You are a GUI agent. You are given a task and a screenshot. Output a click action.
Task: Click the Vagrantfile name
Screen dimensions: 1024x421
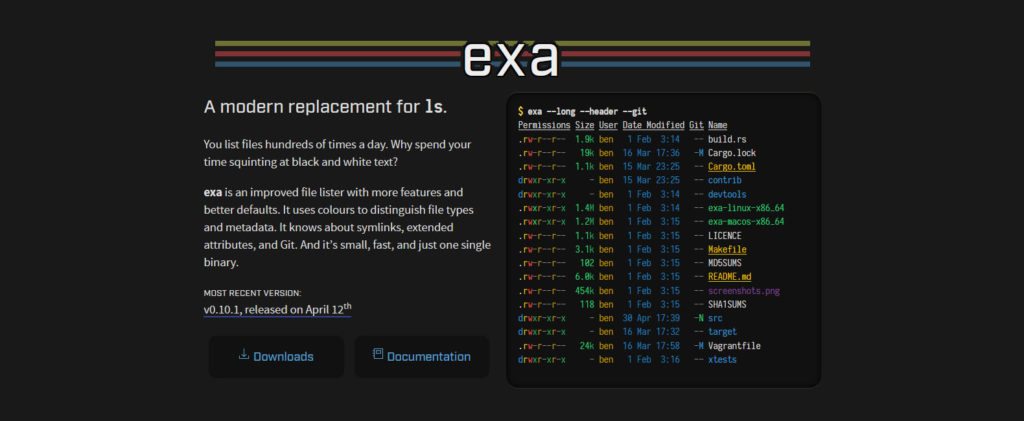pos(735,346)
